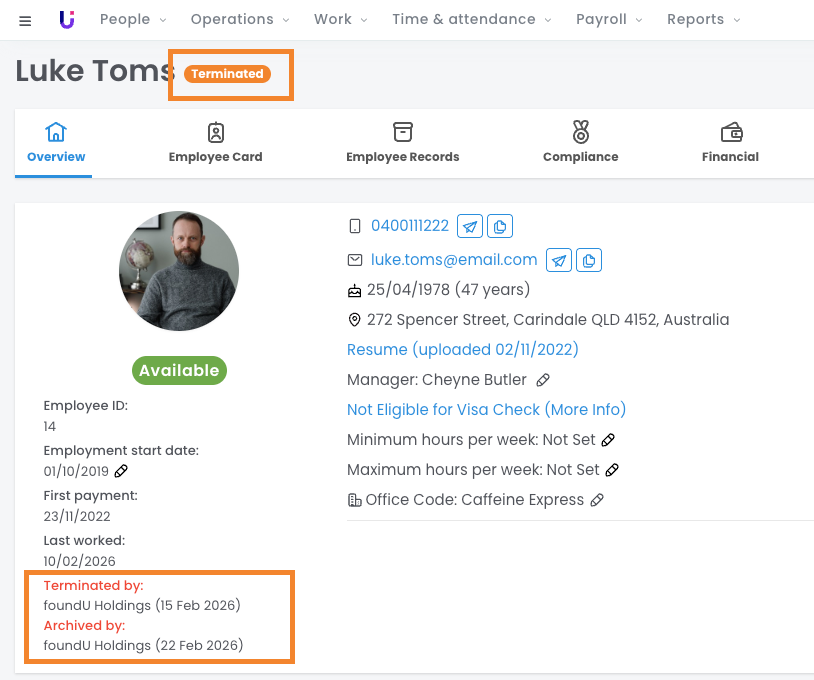Expand the Payroll menu

(x=609, y=19)
